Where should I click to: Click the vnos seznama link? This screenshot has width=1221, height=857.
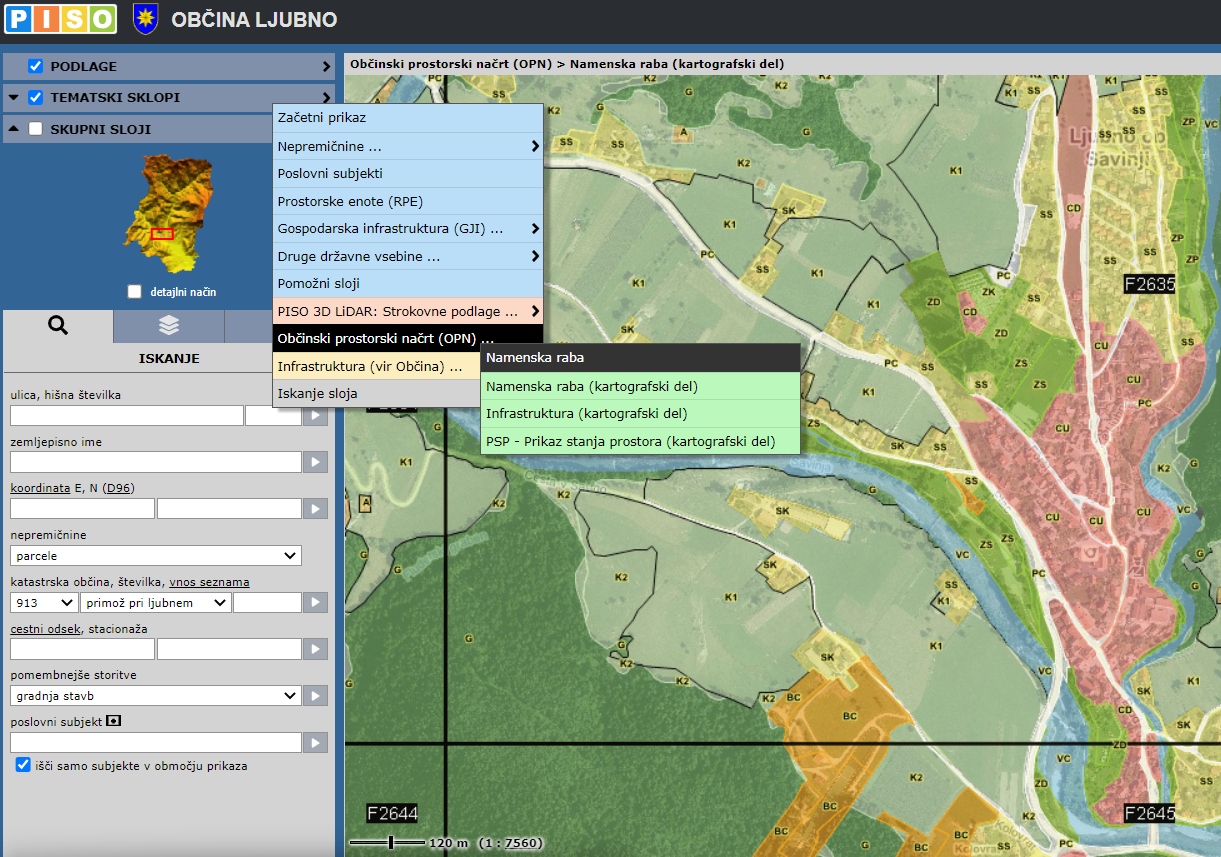click(x=209, y=582)
